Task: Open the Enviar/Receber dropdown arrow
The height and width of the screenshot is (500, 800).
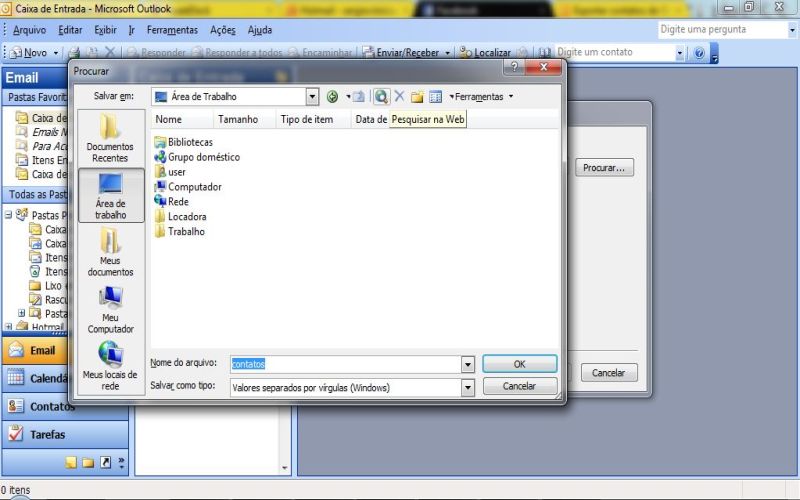Action: coord(447,53)
